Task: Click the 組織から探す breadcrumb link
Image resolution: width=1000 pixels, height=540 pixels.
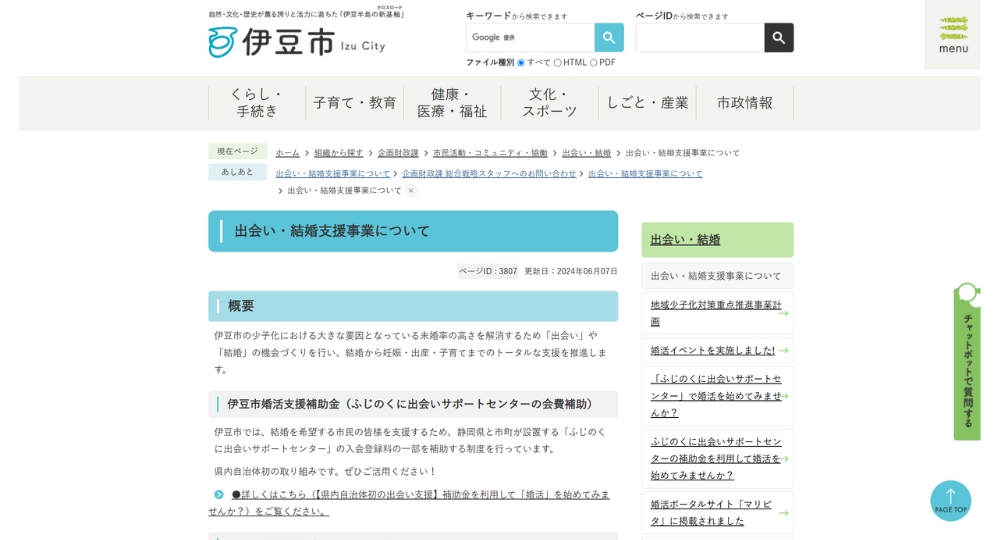Action: pyautogui.click(x=338, y=153)
